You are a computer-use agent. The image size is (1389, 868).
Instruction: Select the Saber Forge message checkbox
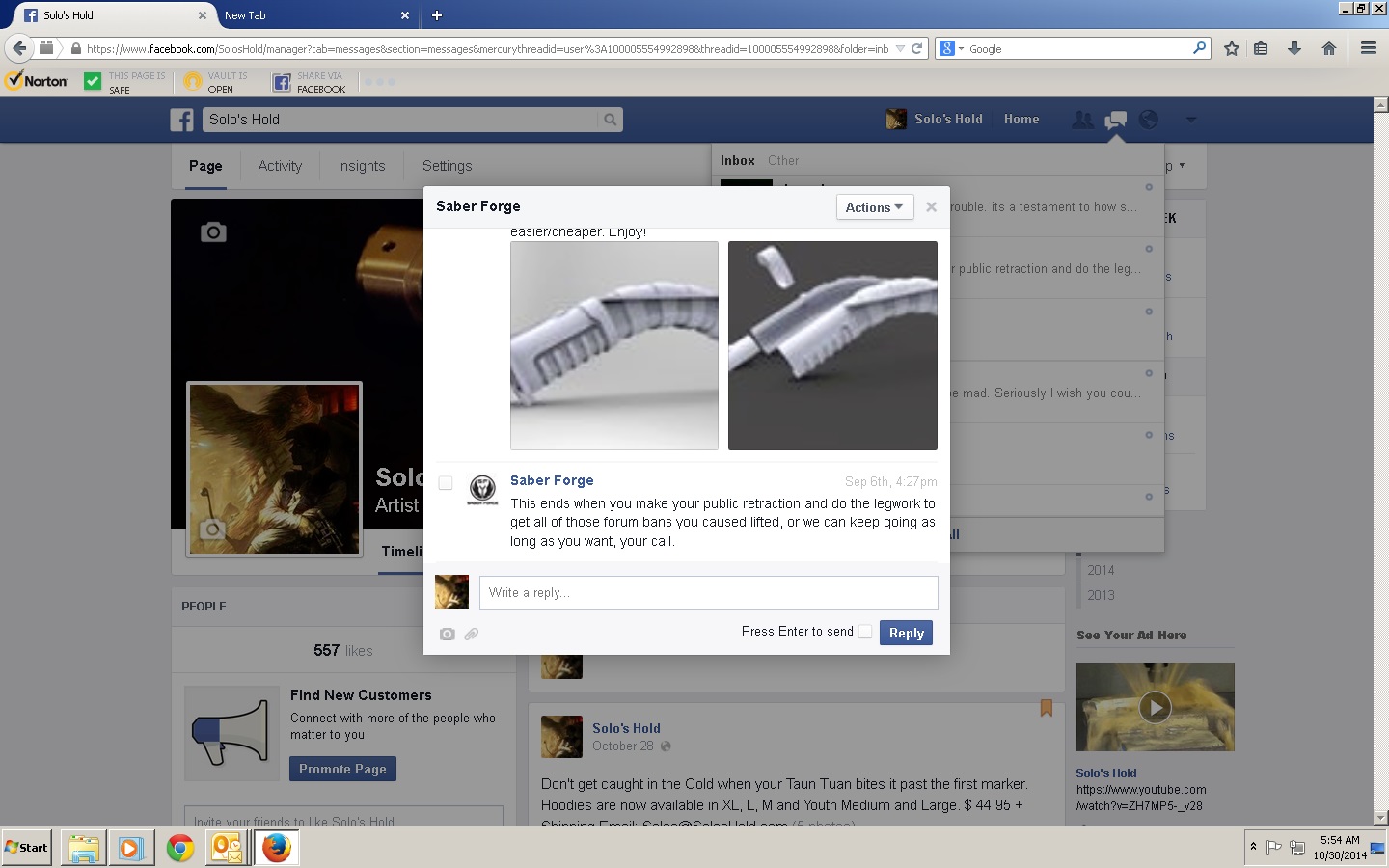tap(446, 482)
